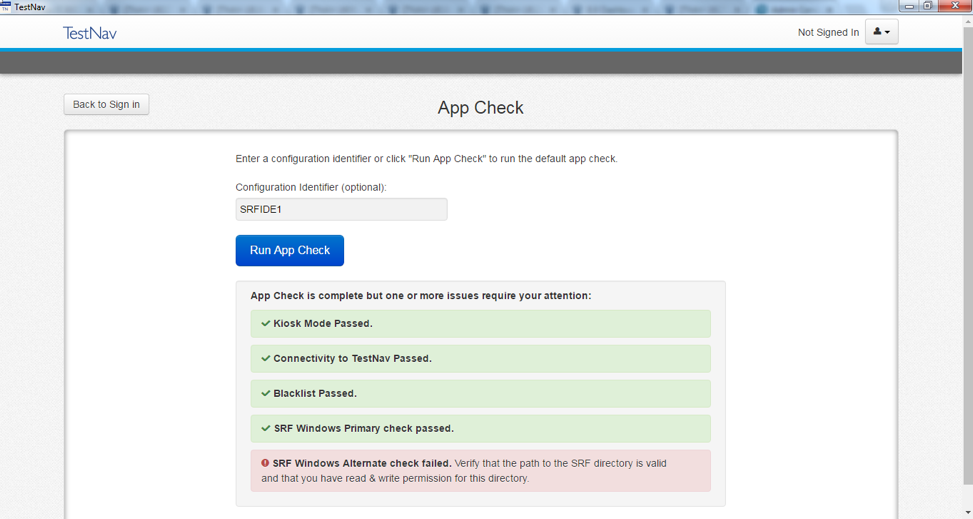Click the App Check page heading
This screenshot has height=519, width=973.
pyautogui.click(x=480, y=107)
